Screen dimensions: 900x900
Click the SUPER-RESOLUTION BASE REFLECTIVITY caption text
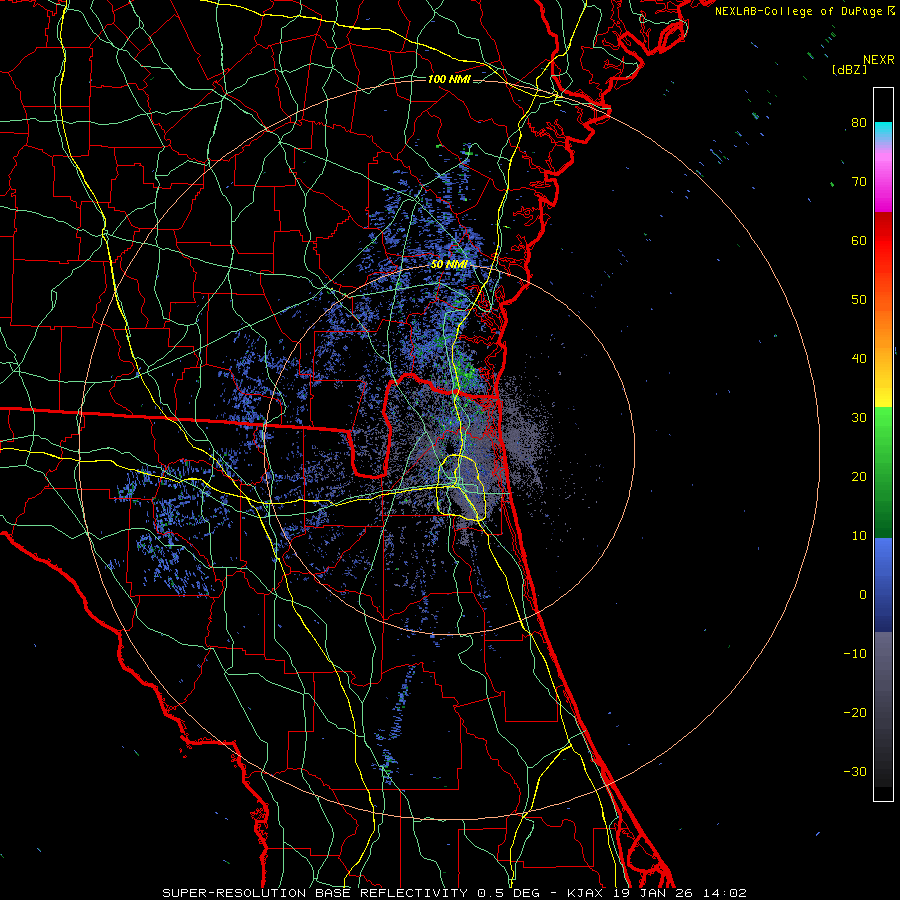point(315,893)
